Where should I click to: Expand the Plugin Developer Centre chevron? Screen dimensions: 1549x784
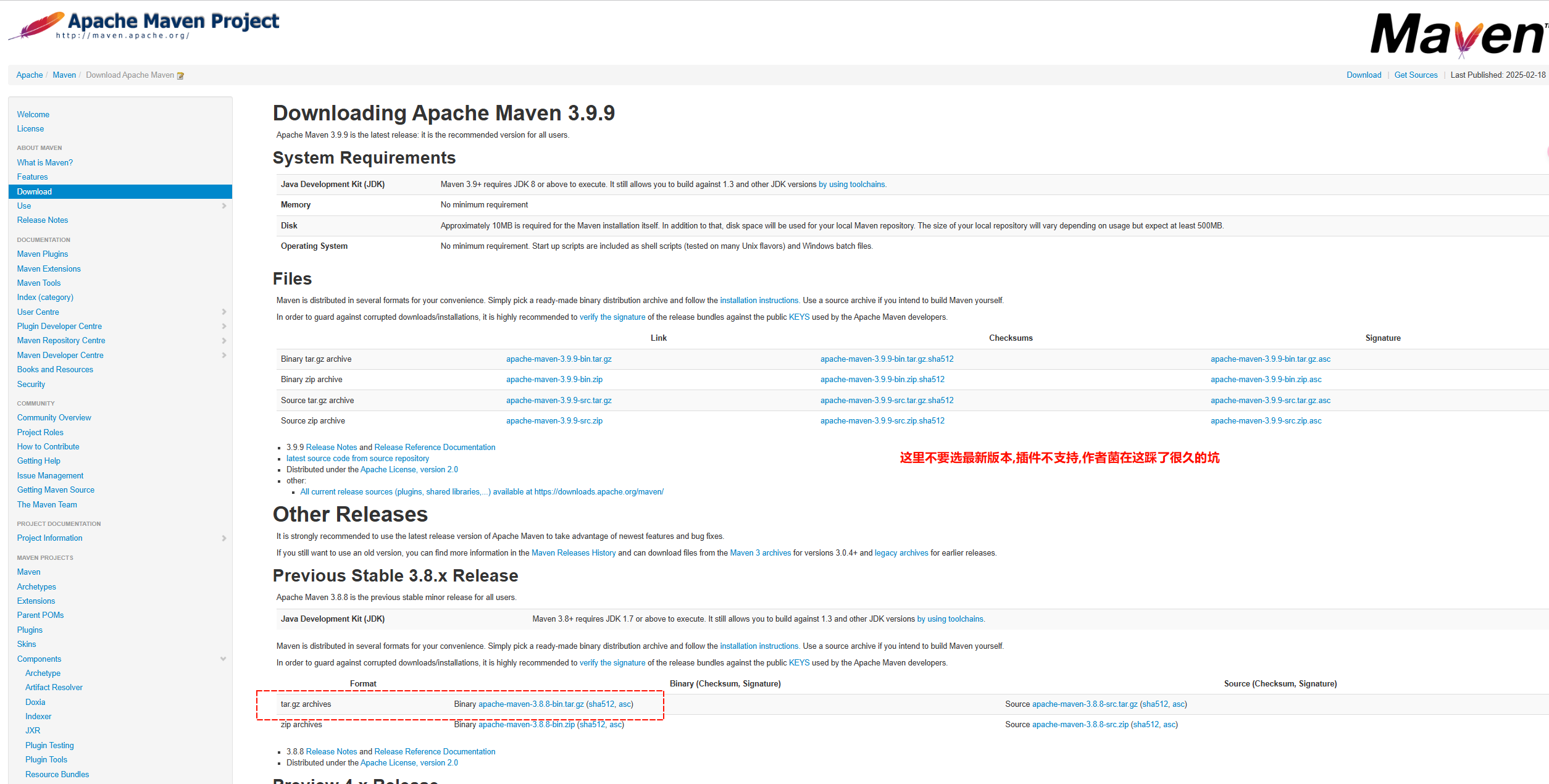point(224,327)
